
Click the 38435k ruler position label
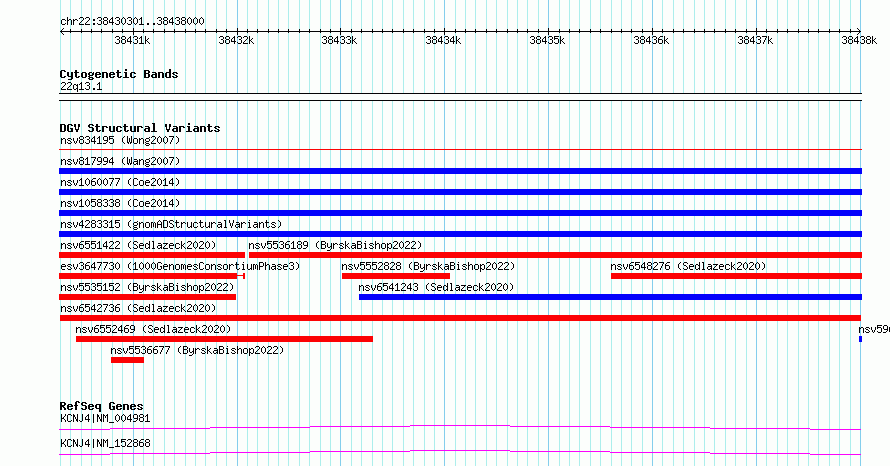[547, 40]
